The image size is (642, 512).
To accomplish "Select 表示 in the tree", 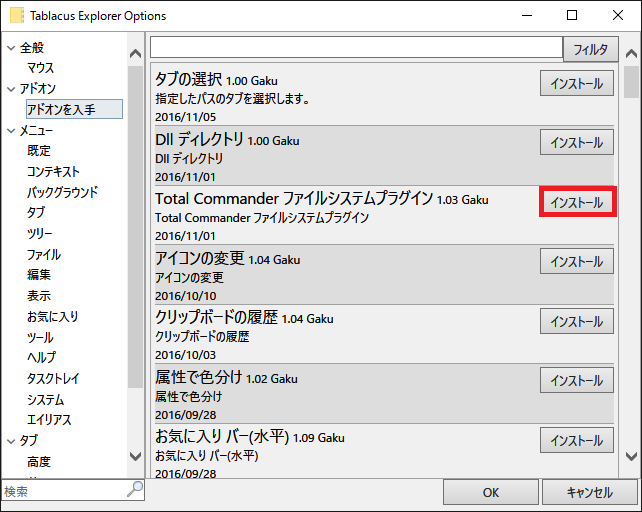I will pyautogui.click(x=39, y=296).
